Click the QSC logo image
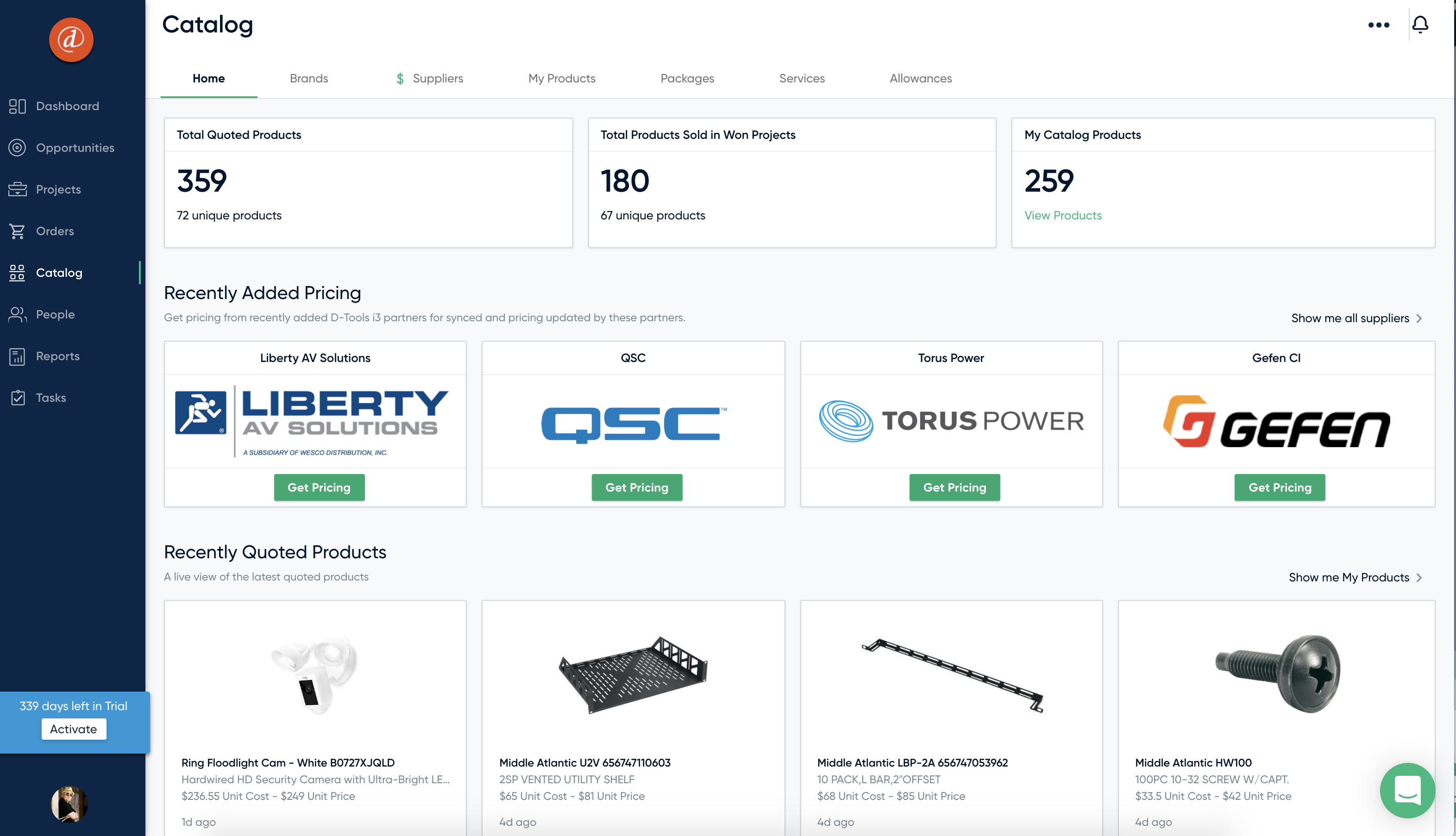The height and width of the screenshot is (836, 1456). click(x=634, y=425)
